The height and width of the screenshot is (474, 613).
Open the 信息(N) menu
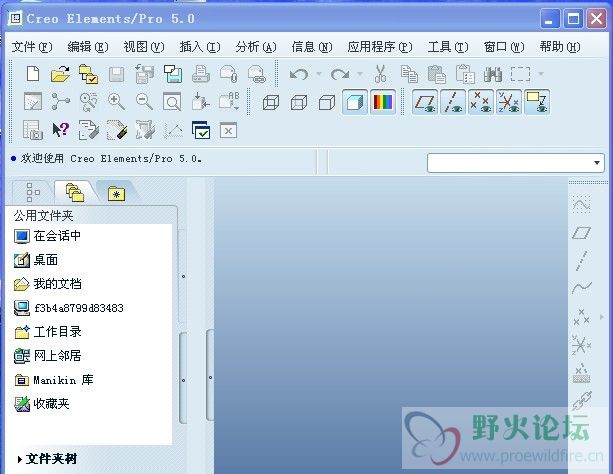(x=312, y=47)
